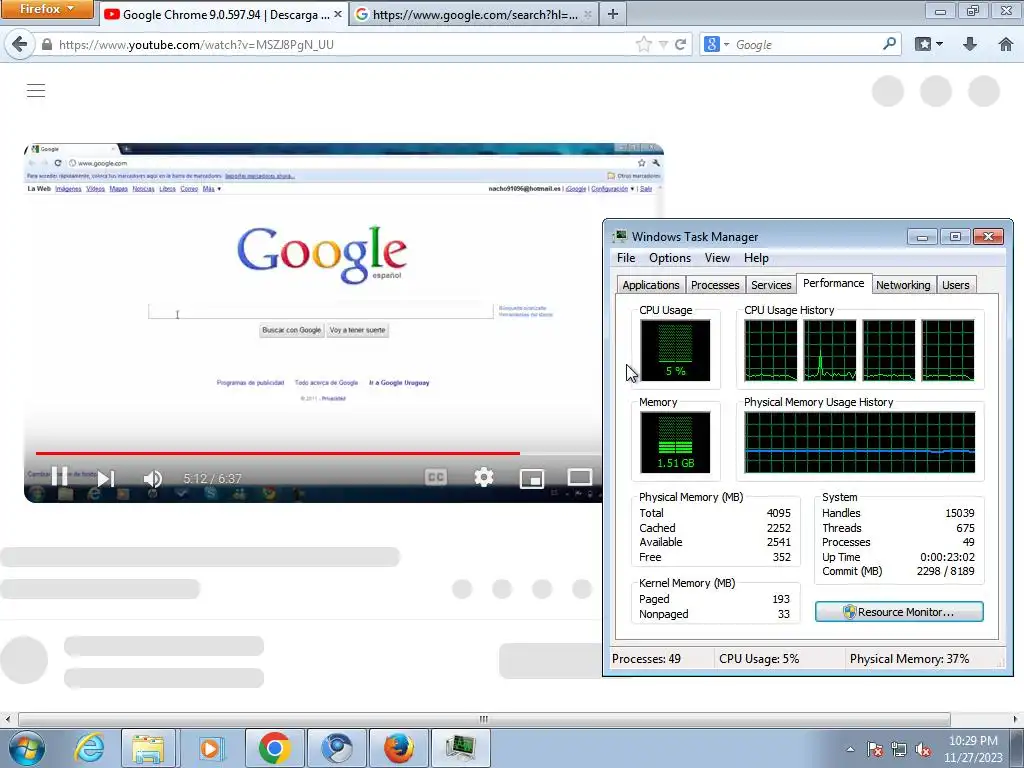Switch to the Networking tab
Image resolution: width=1024 pixels, height=768 pixels.
point(903,285)
